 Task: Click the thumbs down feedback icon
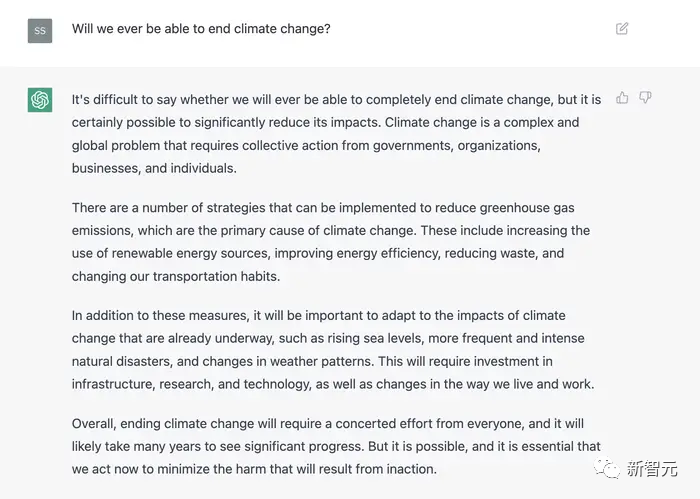coord(645,98)
